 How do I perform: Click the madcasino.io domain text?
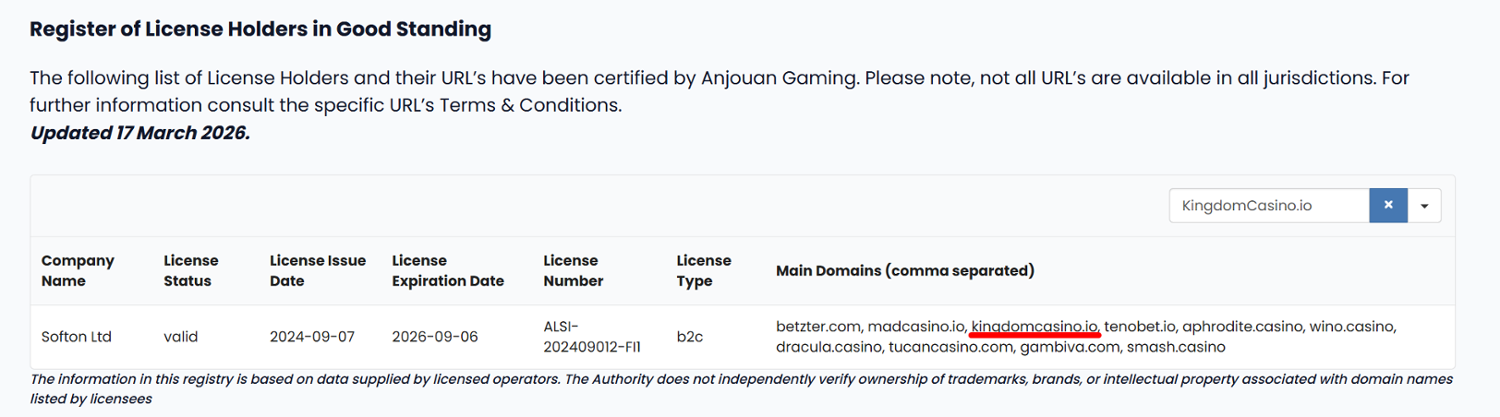tap(916, 327)
